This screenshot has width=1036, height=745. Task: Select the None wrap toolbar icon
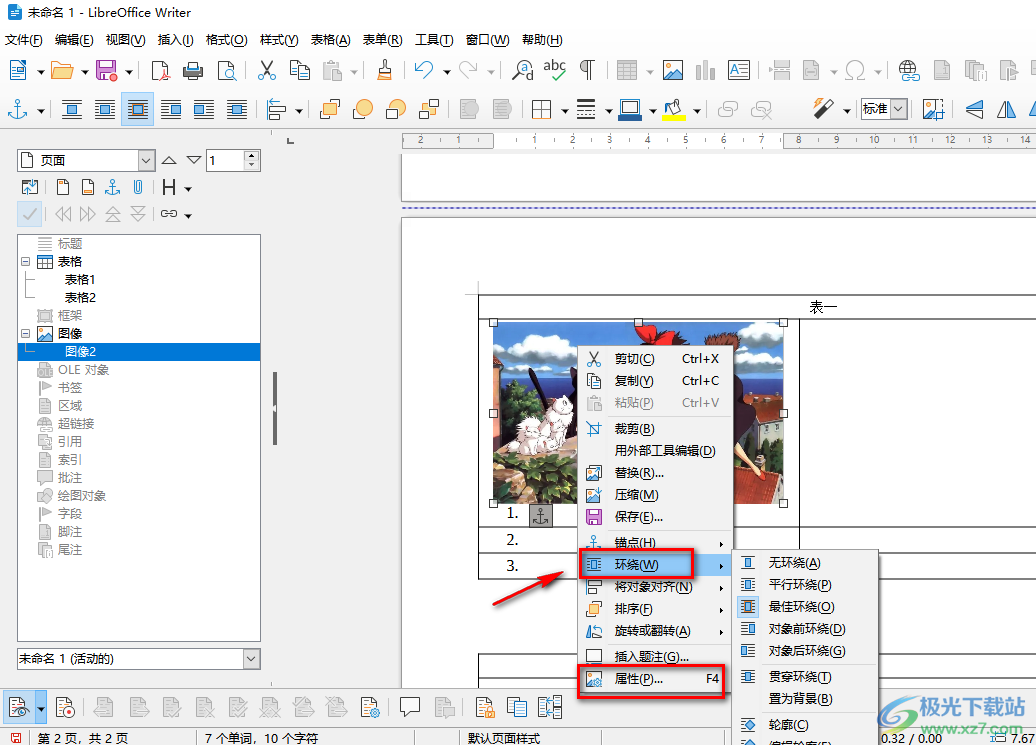point(72,109)
